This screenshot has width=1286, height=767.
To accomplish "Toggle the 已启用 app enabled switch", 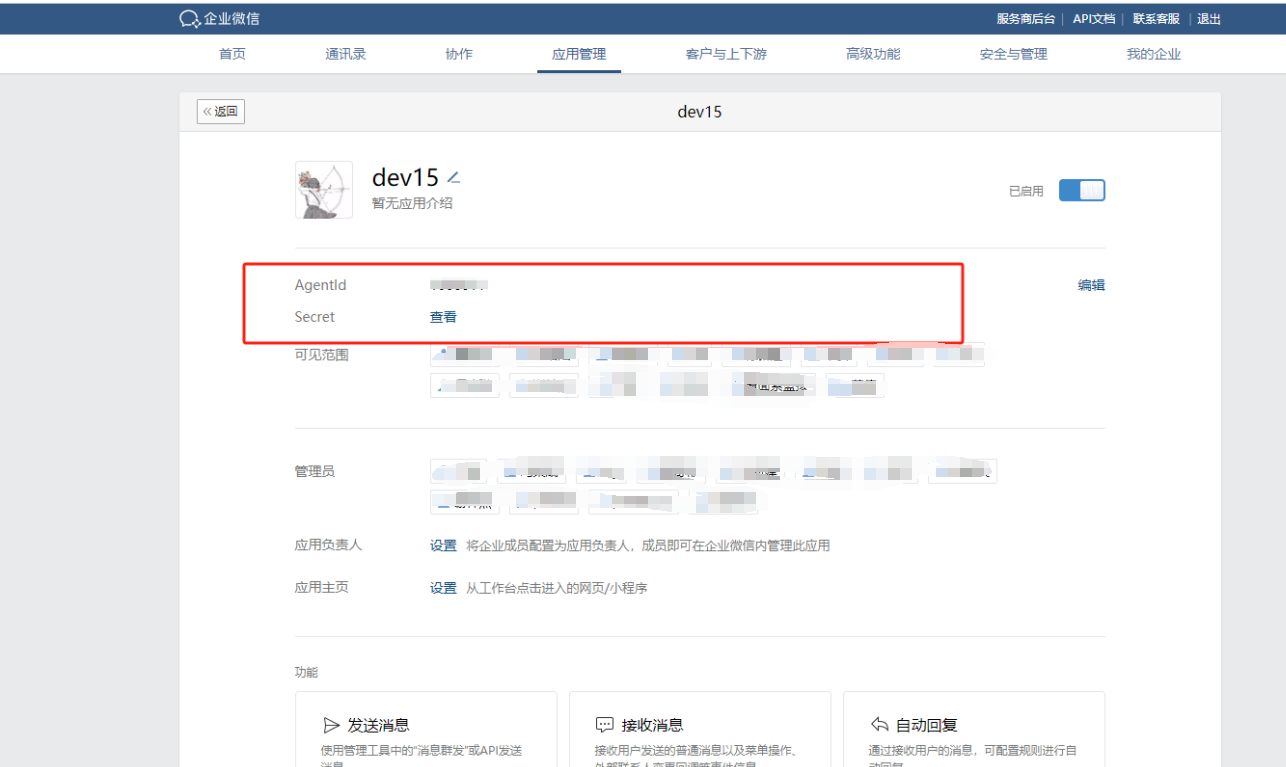I will point(1081,191).
